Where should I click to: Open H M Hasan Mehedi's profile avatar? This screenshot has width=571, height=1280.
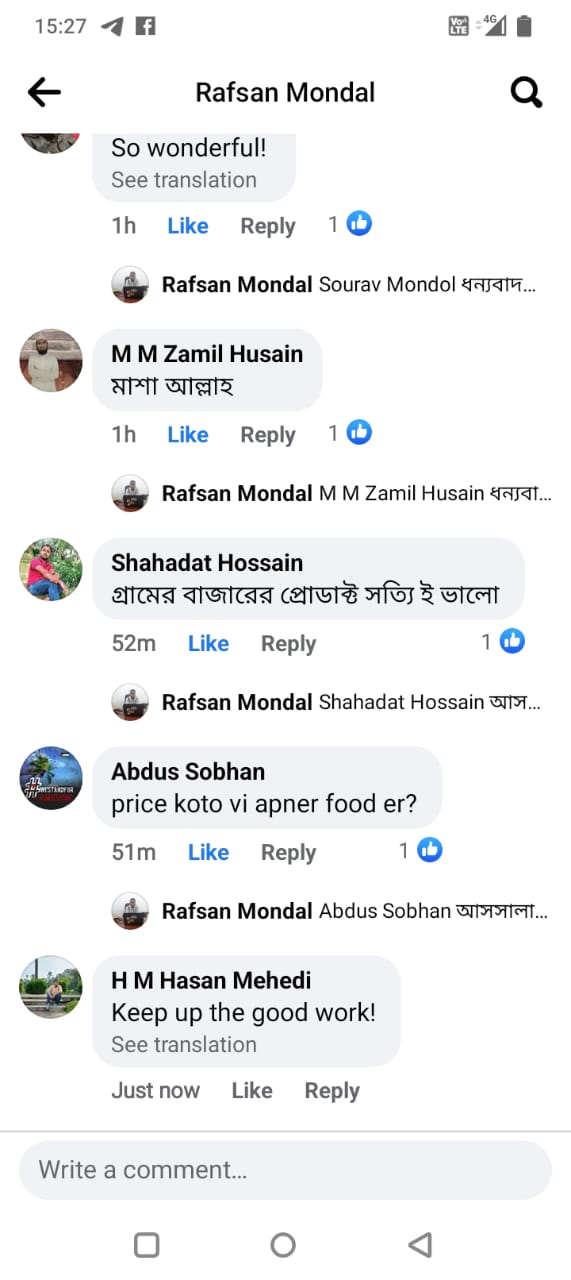(51, 987)
